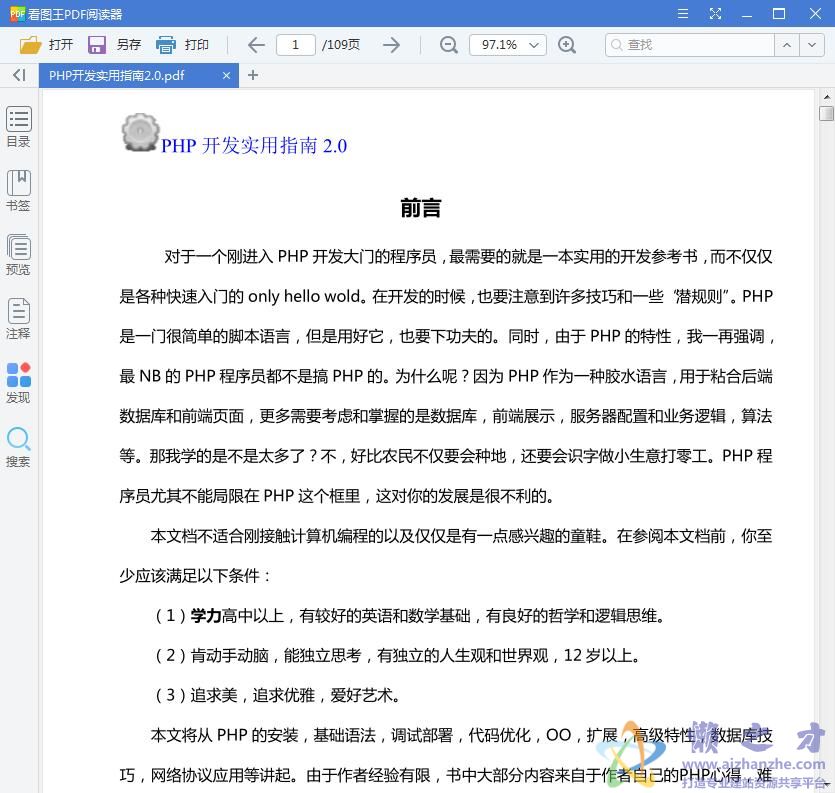The width and height of the screenshot is (835, 793).
Task: Click the line 少应该满足以下条件：
Action: point(195,576)
